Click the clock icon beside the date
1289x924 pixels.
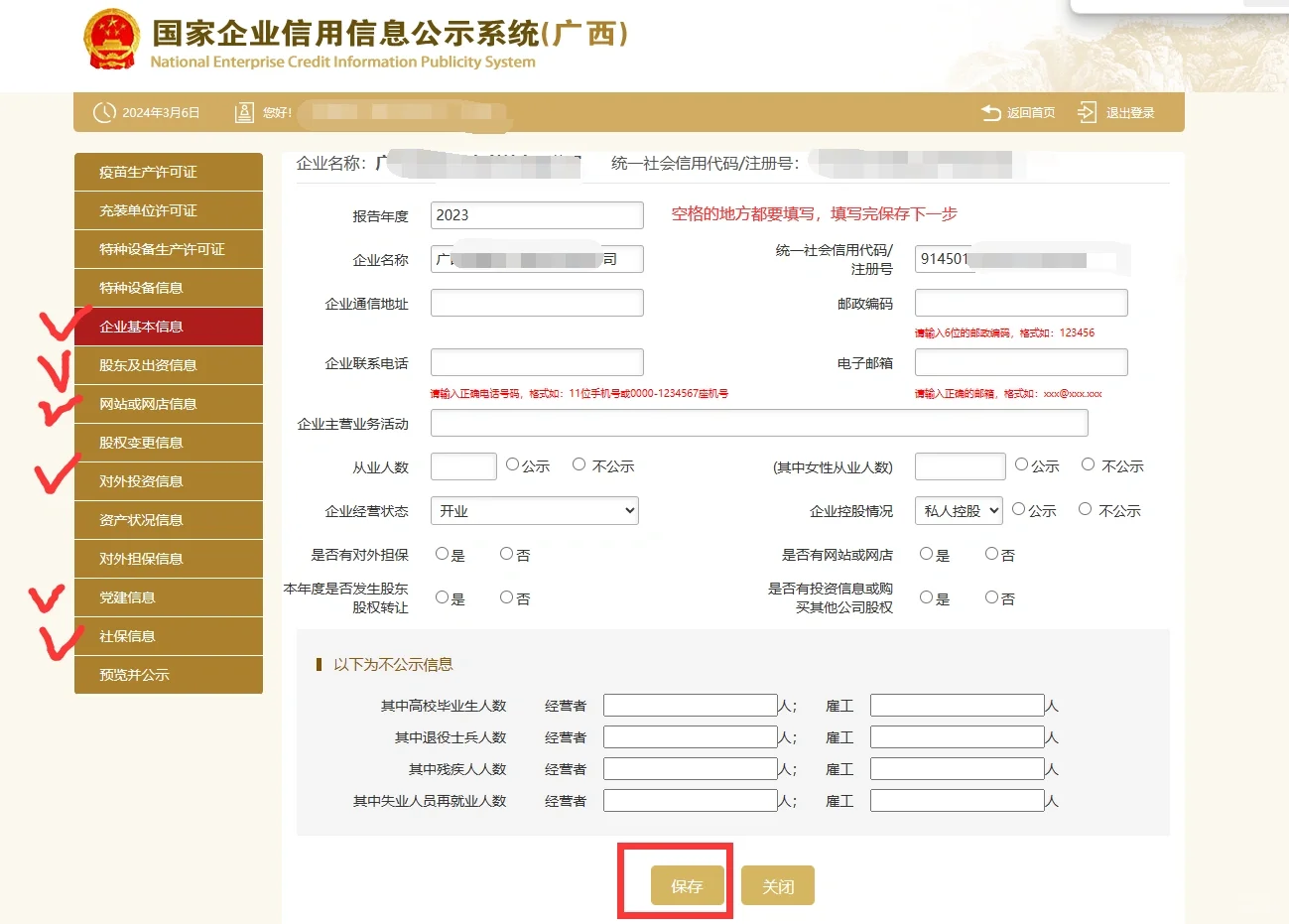[x=104, y=113]
